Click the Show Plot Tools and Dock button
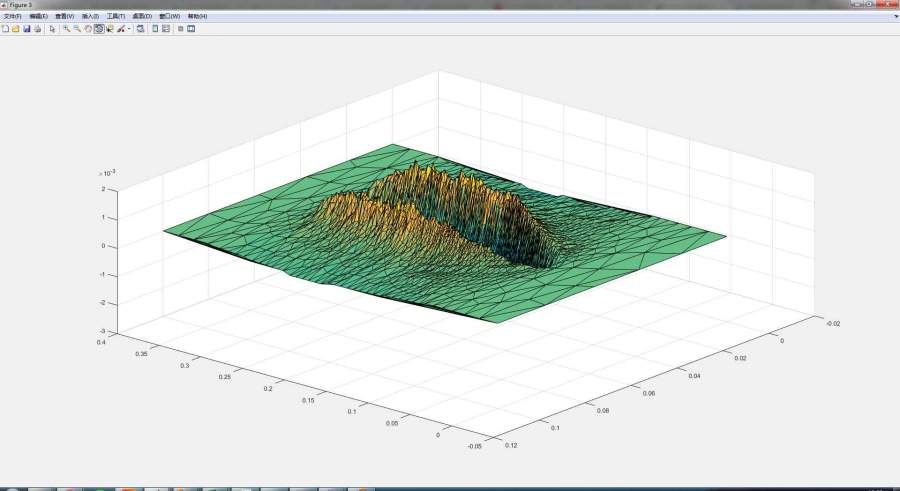Image resolution: width=900 pixels, height=491 pixels. 191,29
